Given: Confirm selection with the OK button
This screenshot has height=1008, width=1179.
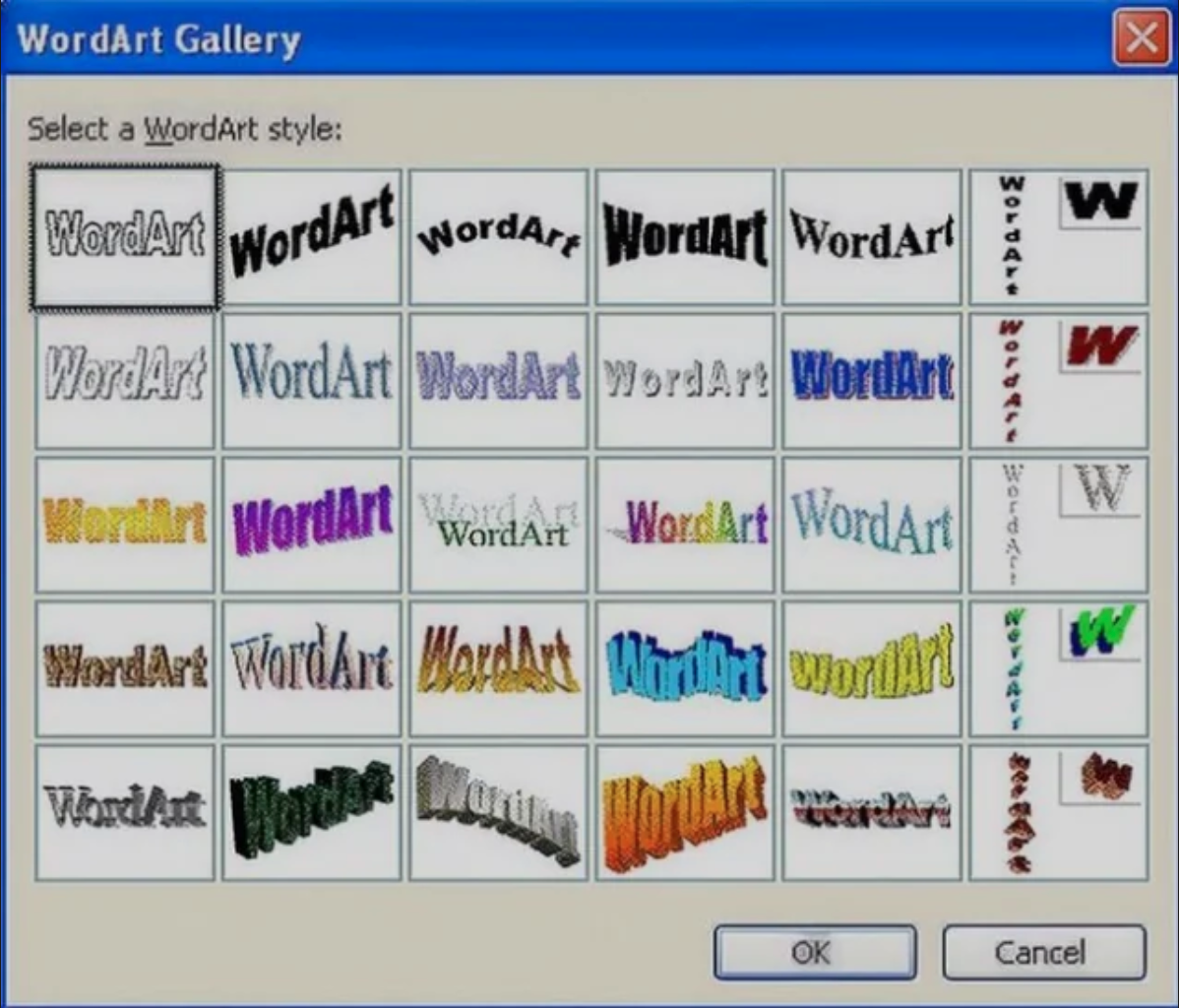Looking at the screenshot, I should 815,952.
